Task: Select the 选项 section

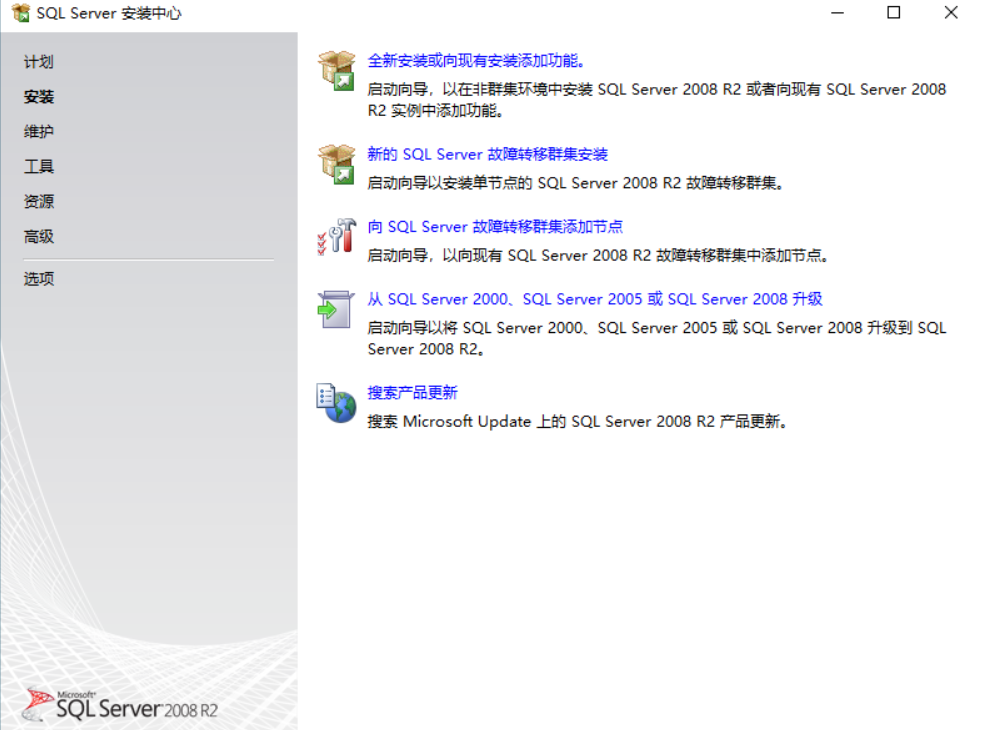Action: pos(38,279)
